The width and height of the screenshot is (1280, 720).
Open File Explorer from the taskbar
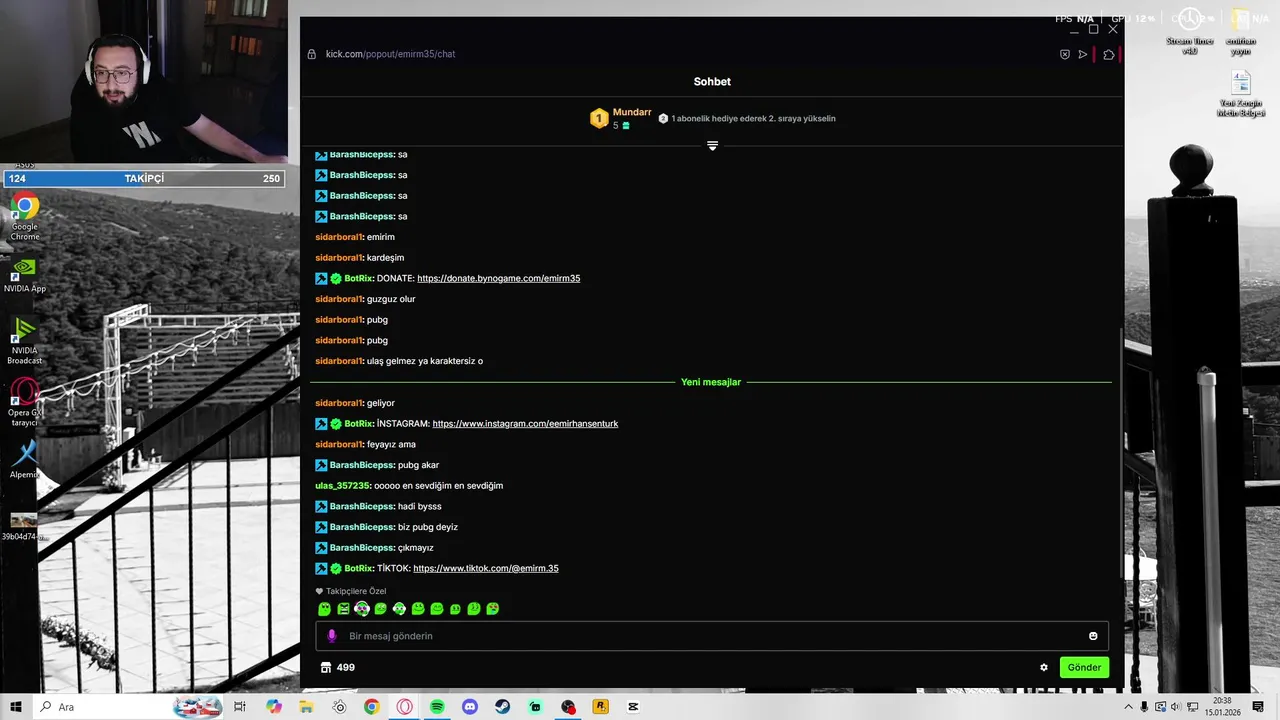pyautogui.click(x=306, y=707)
